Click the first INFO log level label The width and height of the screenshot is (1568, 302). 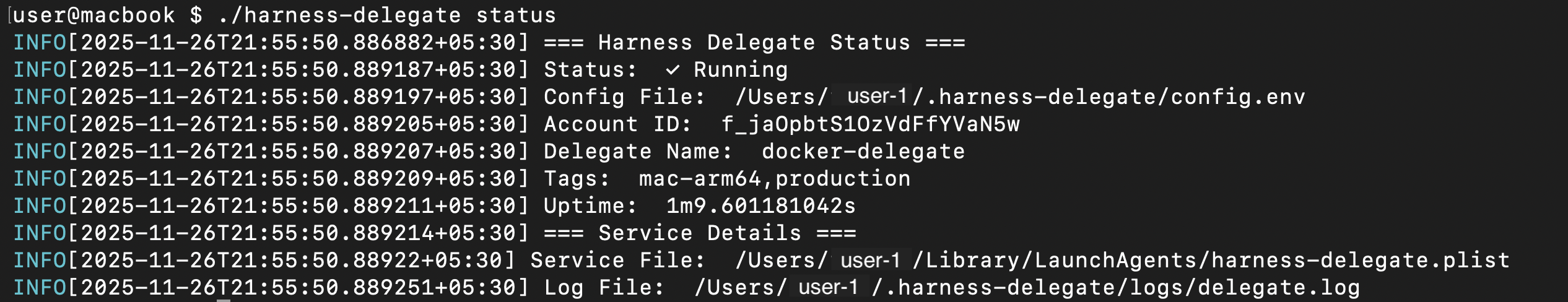tap(40, 43)
